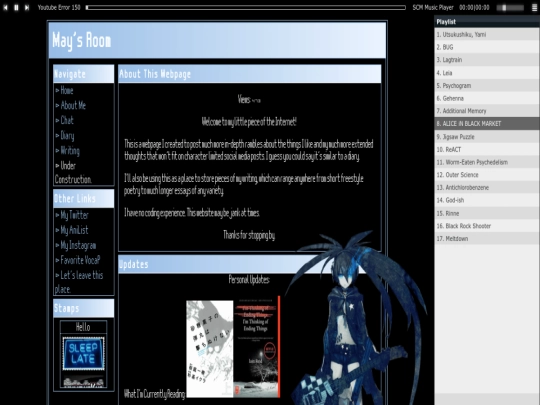Play Utsukushiku, Yami from playlist
540x405 pixels.
[x=487, y=34]
